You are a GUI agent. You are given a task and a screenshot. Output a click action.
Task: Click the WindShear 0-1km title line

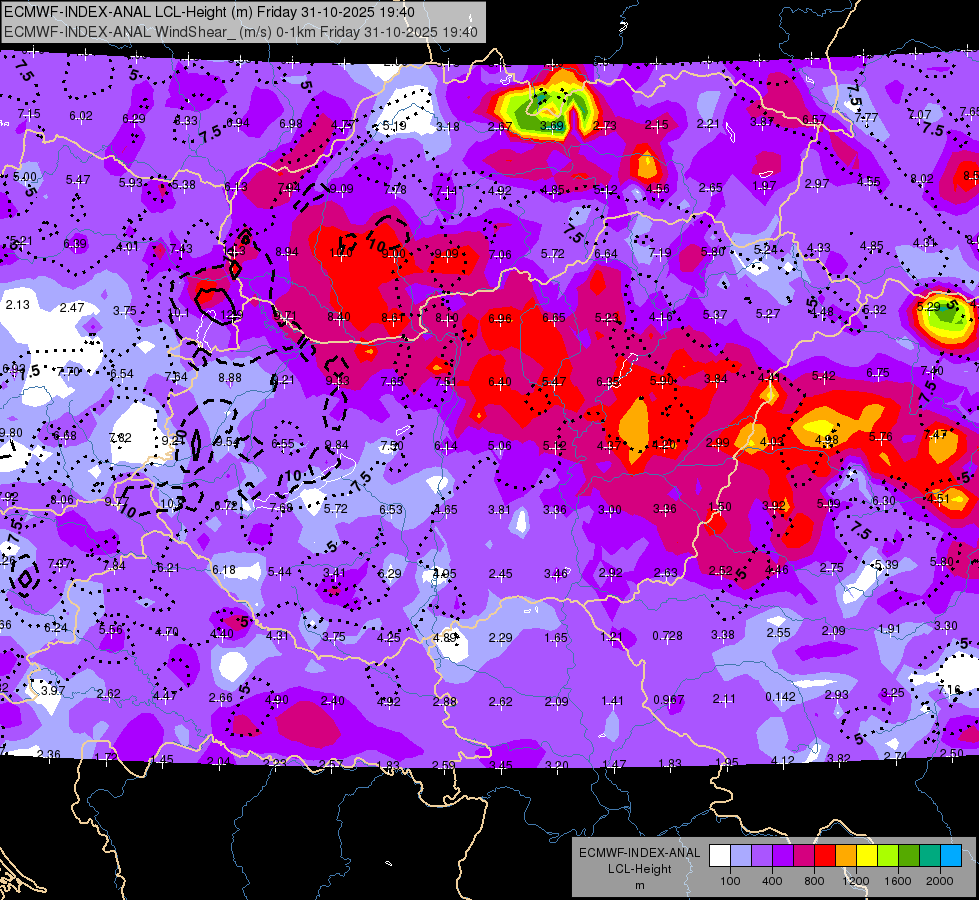241,32
